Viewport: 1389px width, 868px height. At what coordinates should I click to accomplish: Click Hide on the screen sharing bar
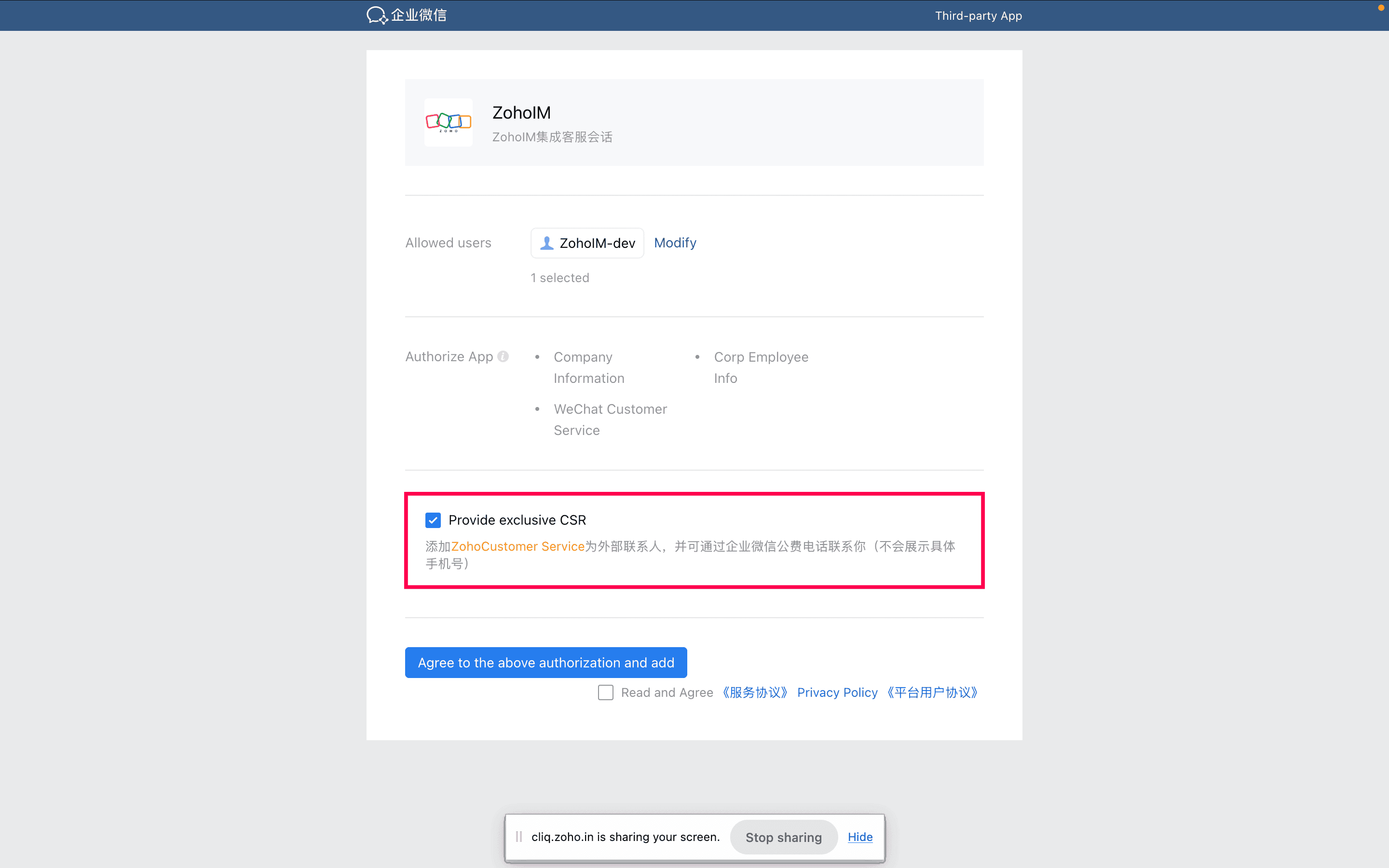pos(860,837)
